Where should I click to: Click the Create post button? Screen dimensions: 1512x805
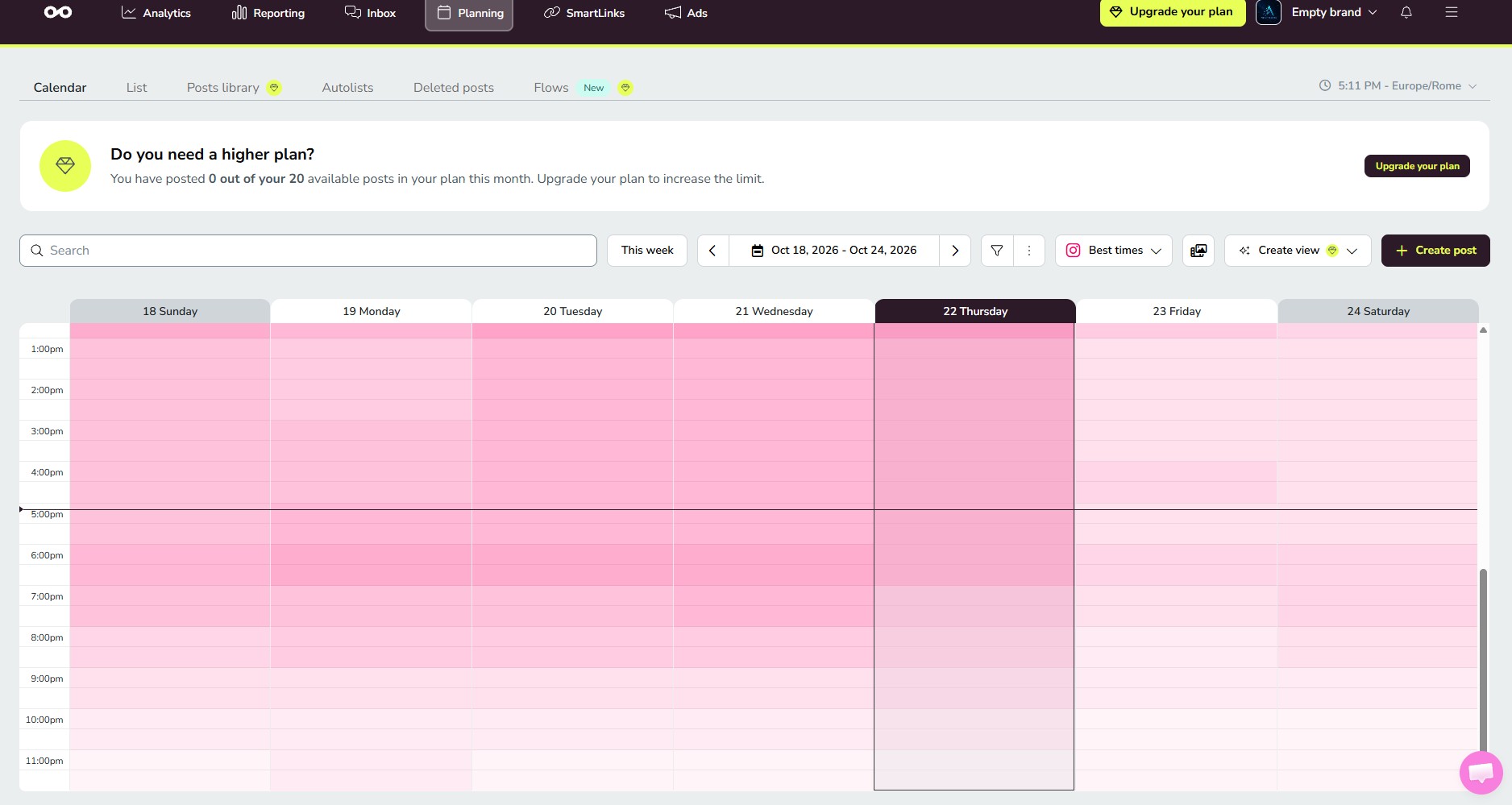1435,251
